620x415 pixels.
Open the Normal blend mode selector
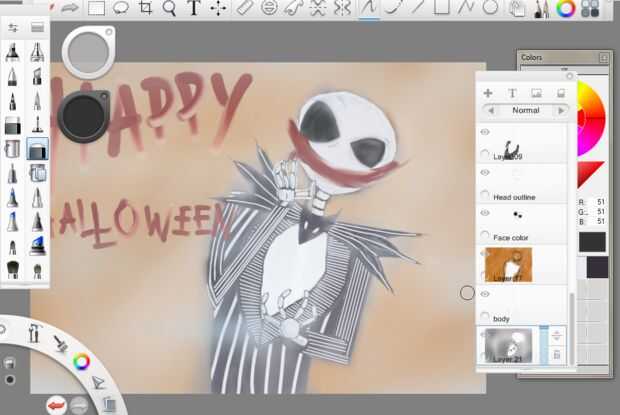(525, 110)
